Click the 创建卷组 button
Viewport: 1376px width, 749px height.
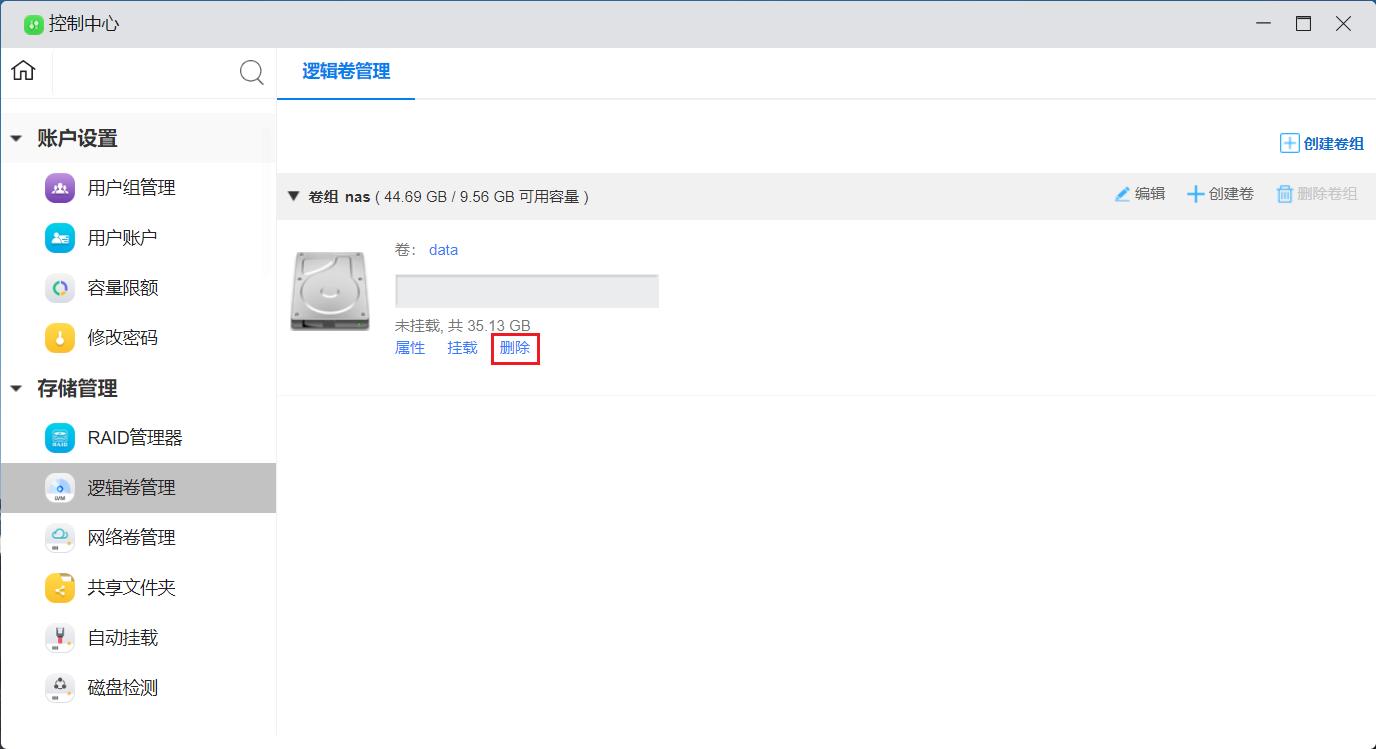pyautogui.click(x=1322, y=143)
